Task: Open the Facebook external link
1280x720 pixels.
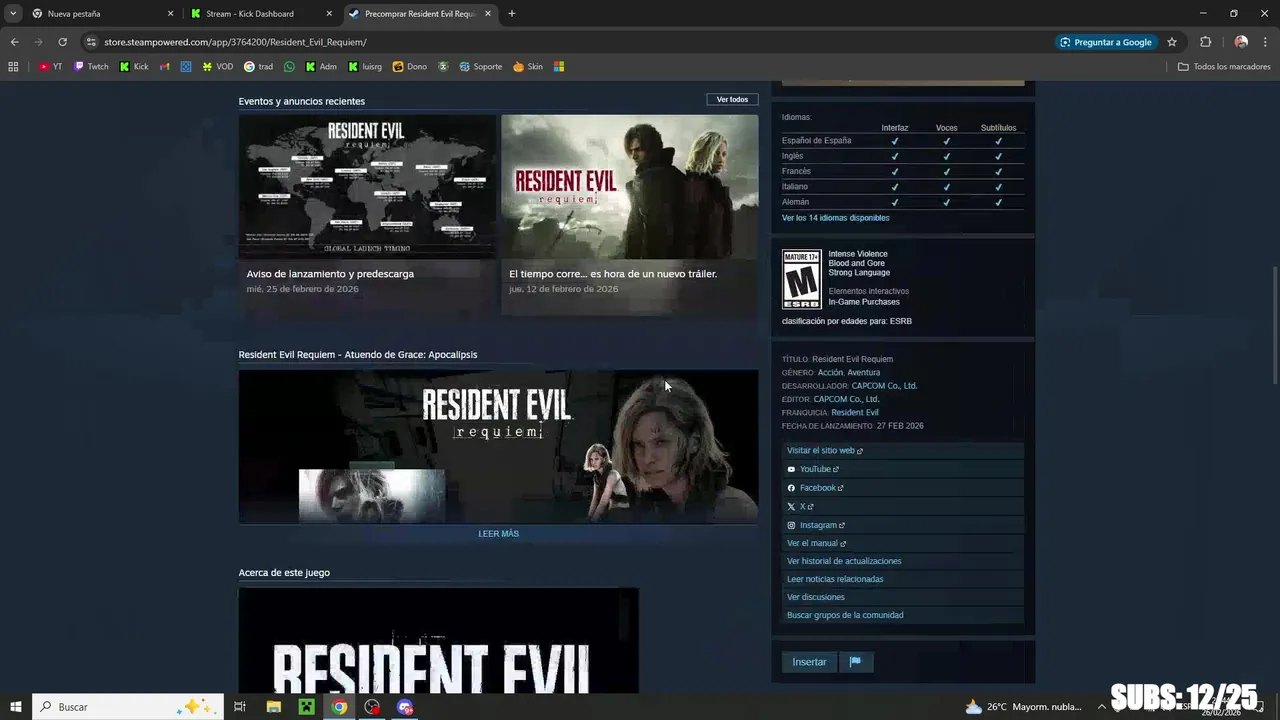Action: click(x=815, y=488)
